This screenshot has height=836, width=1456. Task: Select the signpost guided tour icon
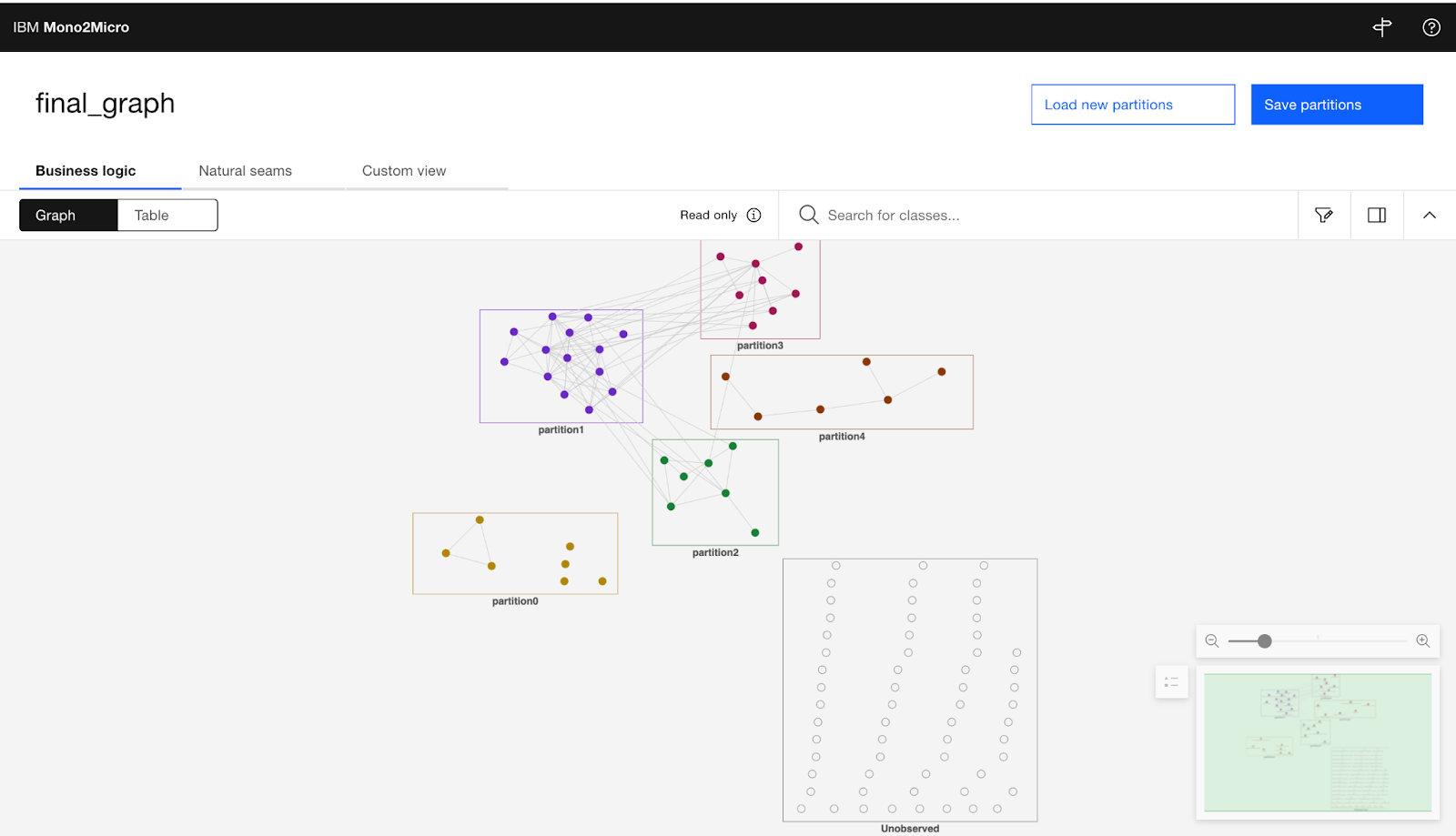tap(1381, 26)
